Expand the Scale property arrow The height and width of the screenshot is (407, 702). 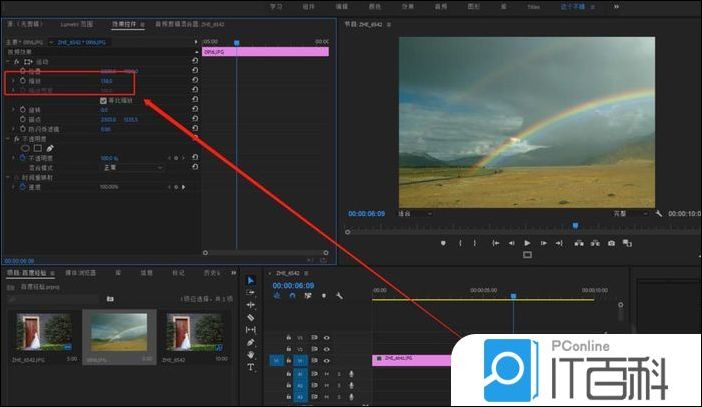click(13, 81)
